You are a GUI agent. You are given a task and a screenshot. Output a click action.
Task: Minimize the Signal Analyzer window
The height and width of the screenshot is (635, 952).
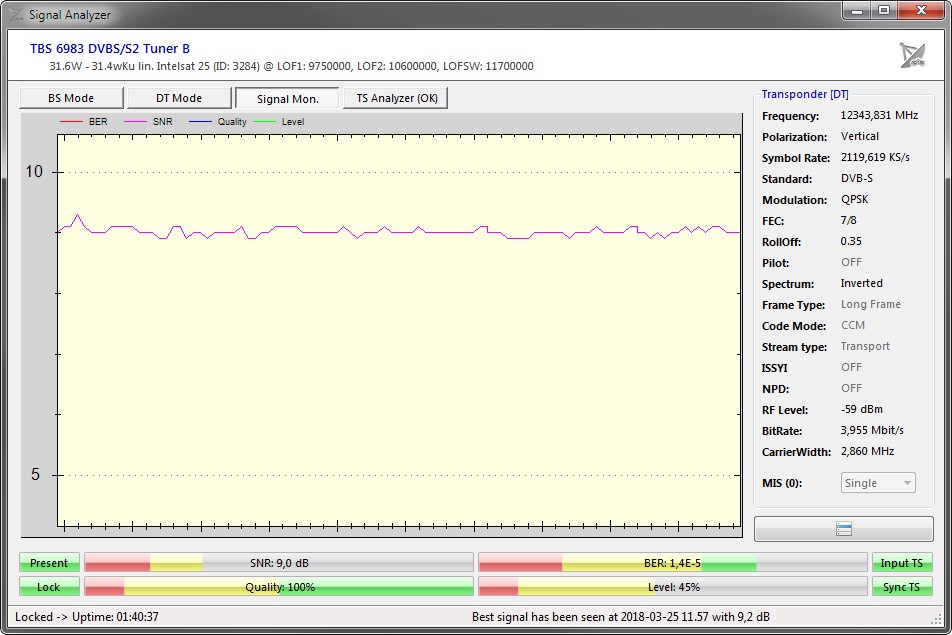857,10
